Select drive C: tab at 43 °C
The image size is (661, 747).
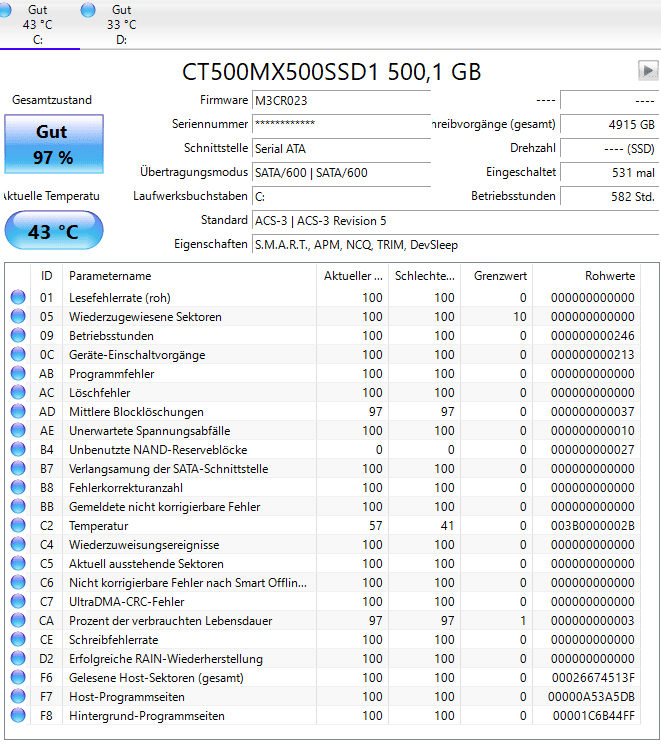(x=37, y=24)
